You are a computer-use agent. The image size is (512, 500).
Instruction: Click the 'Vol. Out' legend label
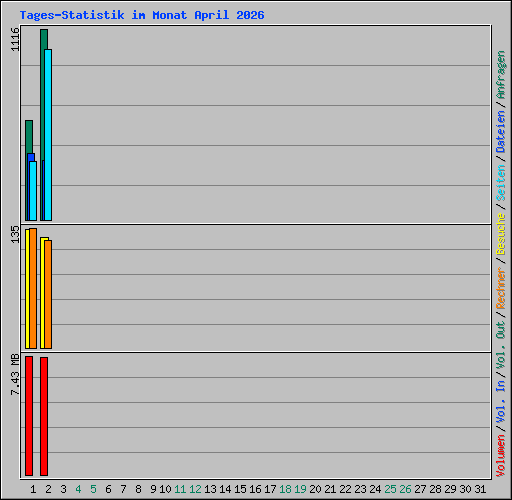click(501, 345)
